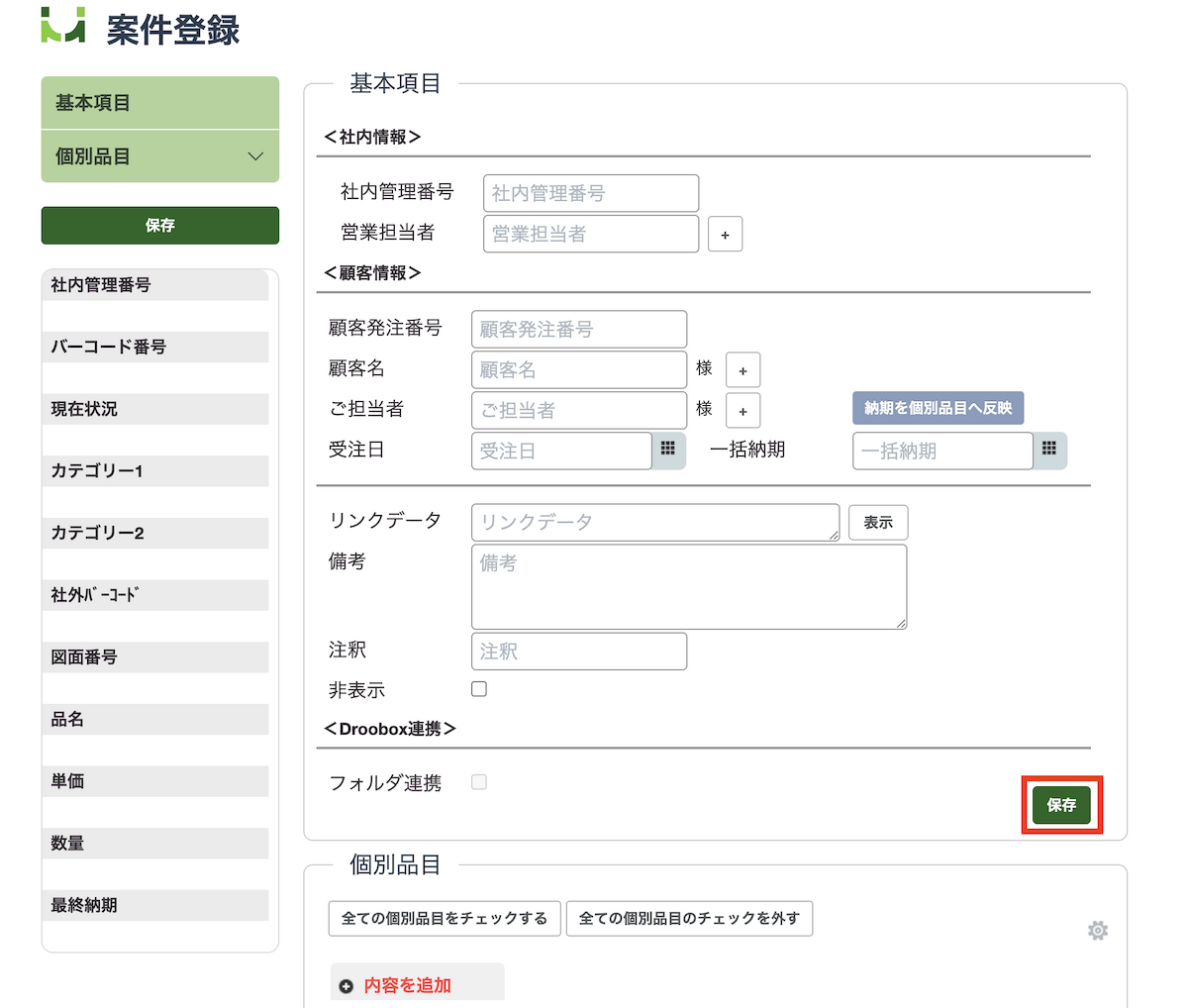Screen dimensions: 1188x1008
Task: Click the 納期を個別品目へ反映 button
Action: pyautogui.click(x=938, y=408)
